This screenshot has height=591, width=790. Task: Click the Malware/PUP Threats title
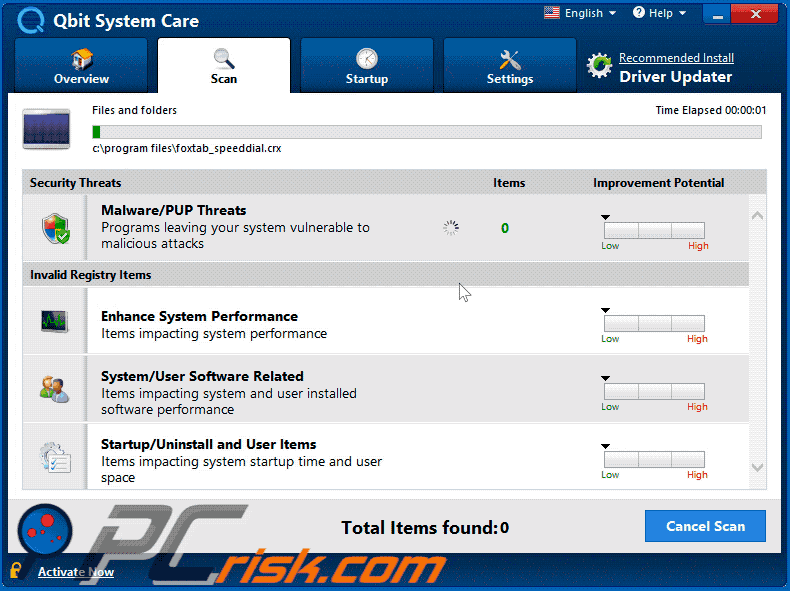click(x=174, y=210)
